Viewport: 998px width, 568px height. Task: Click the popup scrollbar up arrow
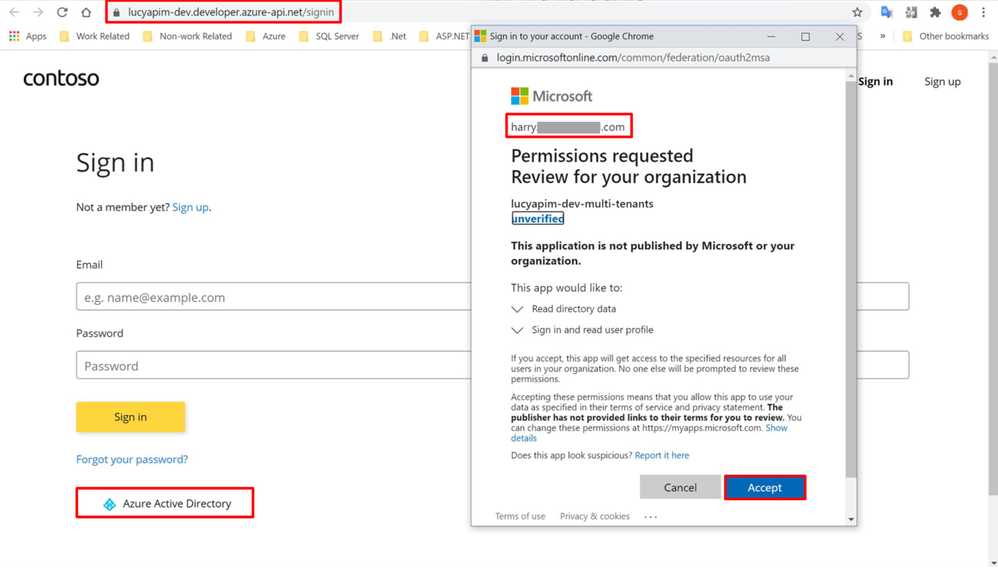coord(851,76)
